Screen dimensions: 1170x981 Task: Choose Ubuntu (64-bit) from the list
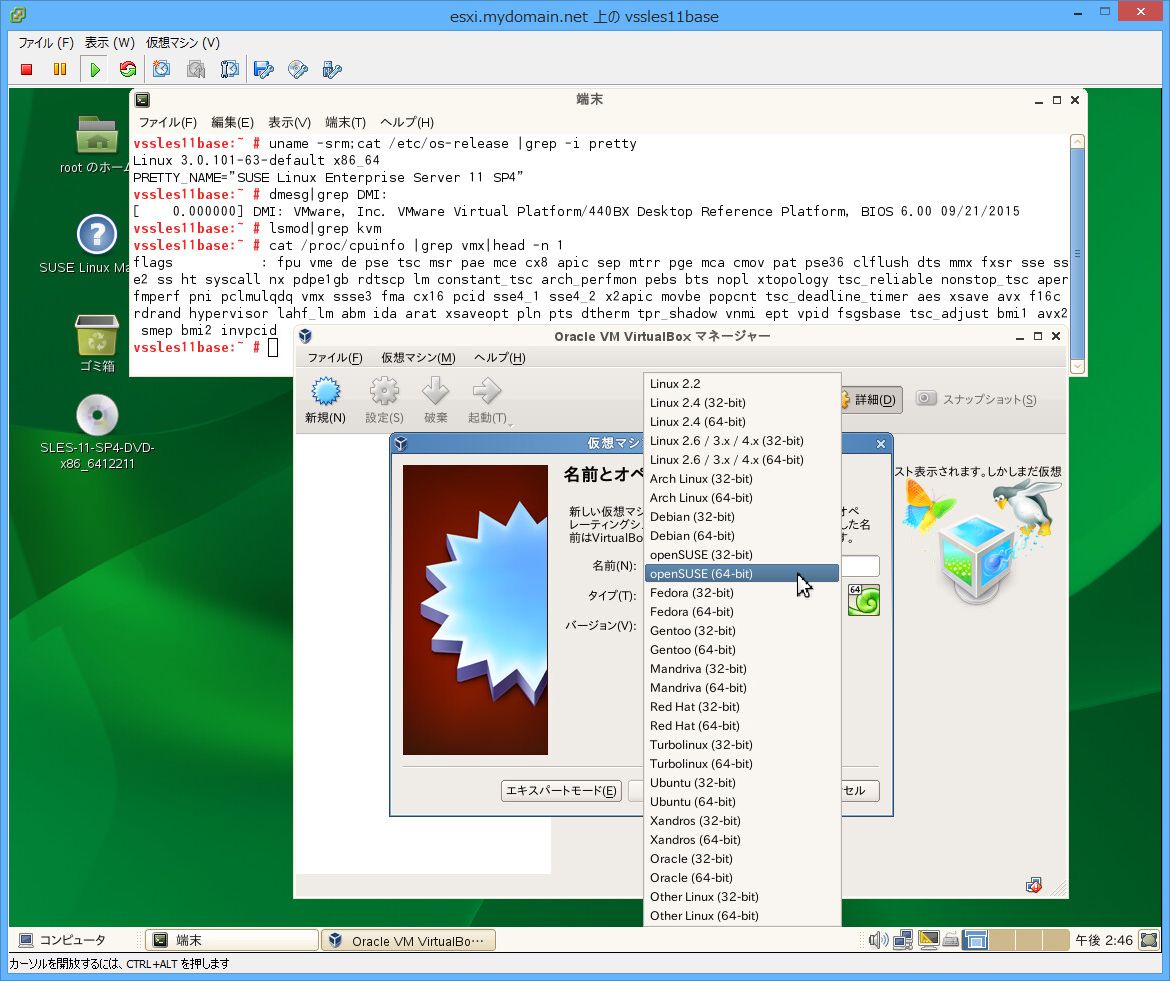(742, 802)
